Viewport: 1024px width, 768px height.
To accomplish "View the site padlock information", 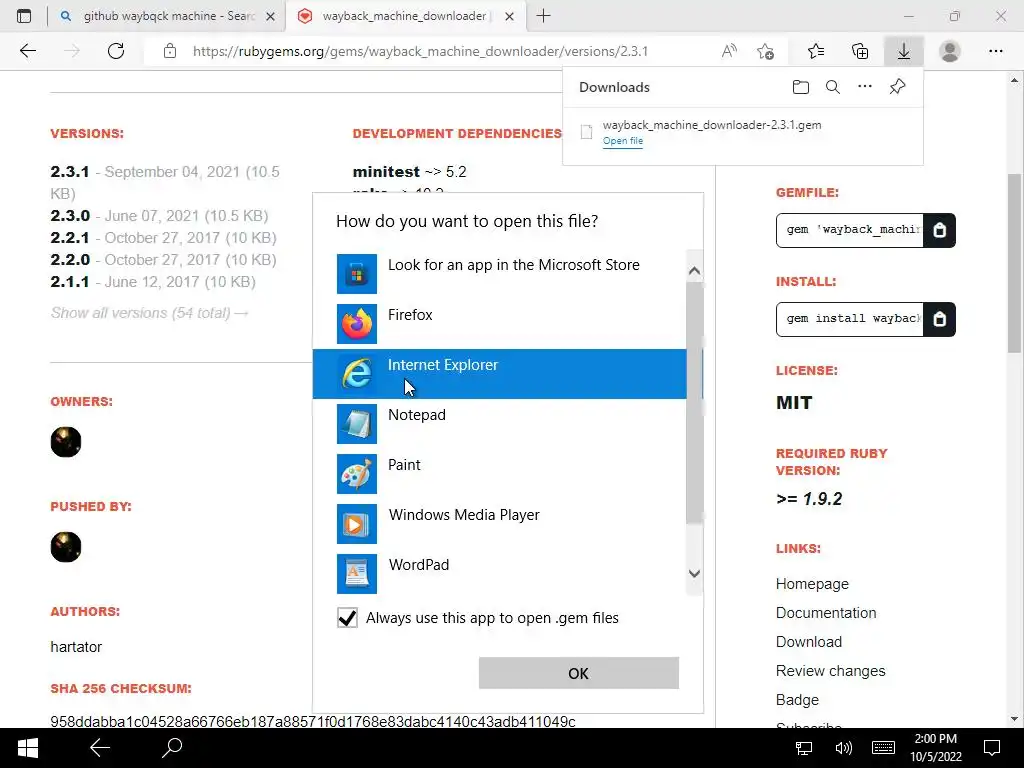I will (x=170, y=51).
